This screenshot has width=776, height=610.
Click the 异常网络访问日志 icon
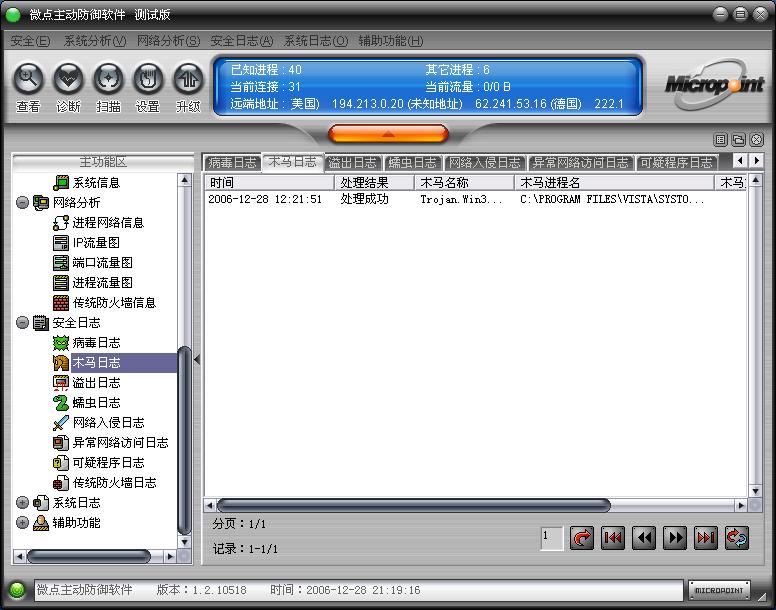[x=61, y=442]
